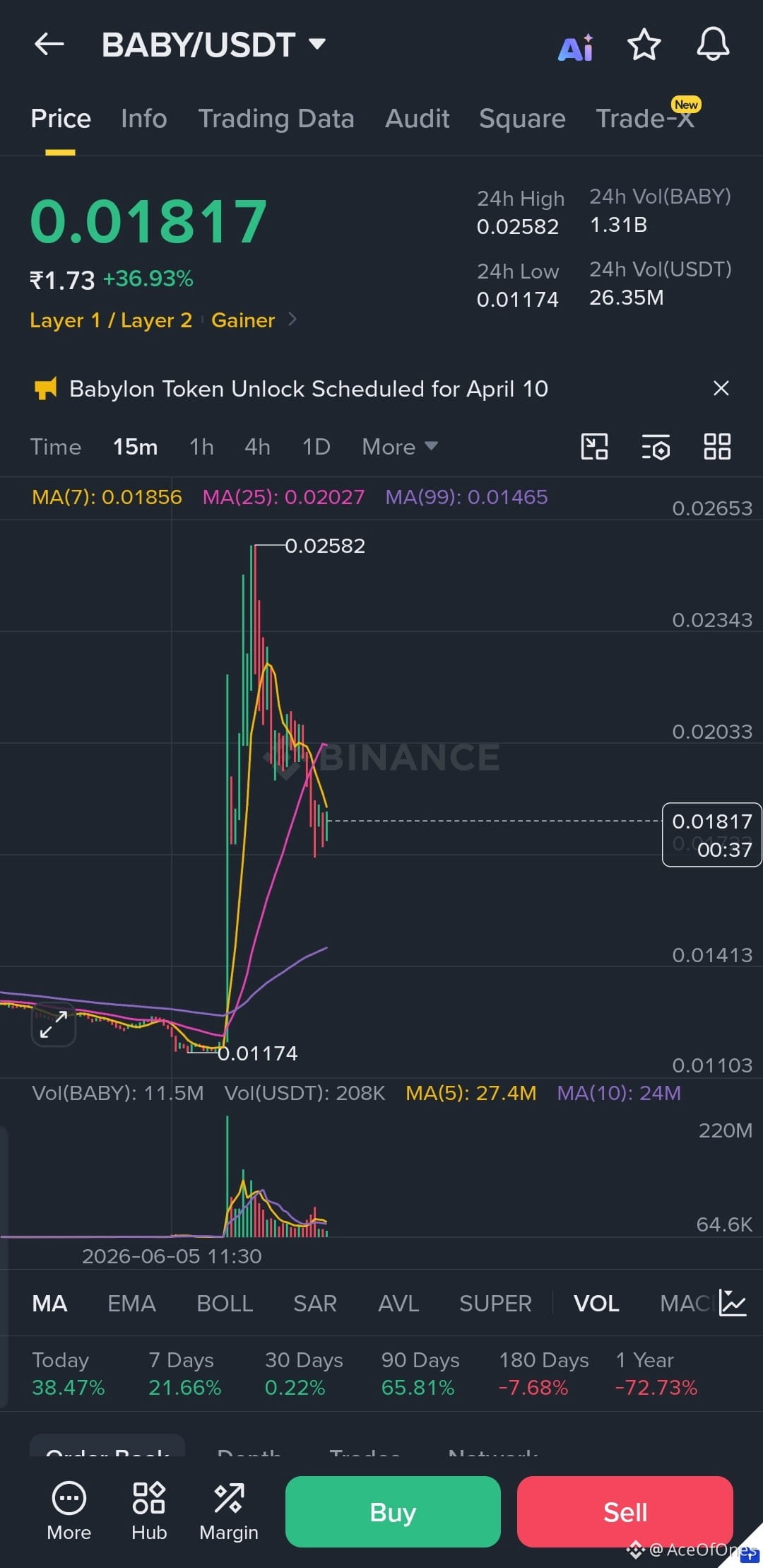The image size is (763, 1568).
Task: Expand chart to fullscreen
Action: (54, 1024)
